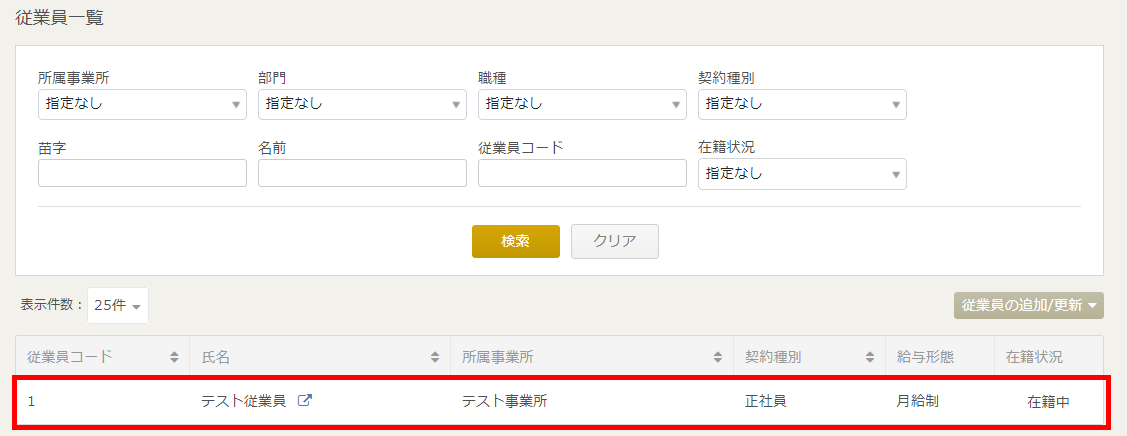Sort by 従業員コード column arrows
The height and width of the screenshot is (436, 1127).
[174, 357]
